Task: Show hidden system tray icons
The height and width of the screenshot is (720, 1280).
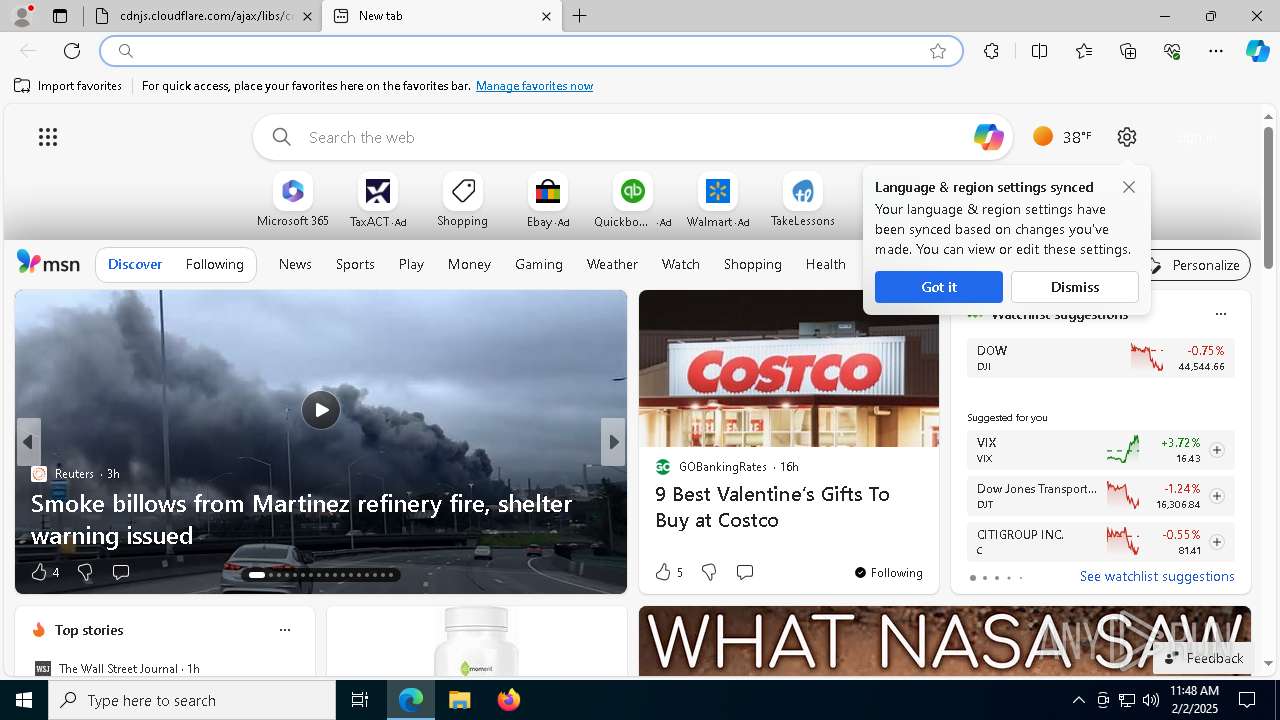Action: click(x=1078, y=700)
